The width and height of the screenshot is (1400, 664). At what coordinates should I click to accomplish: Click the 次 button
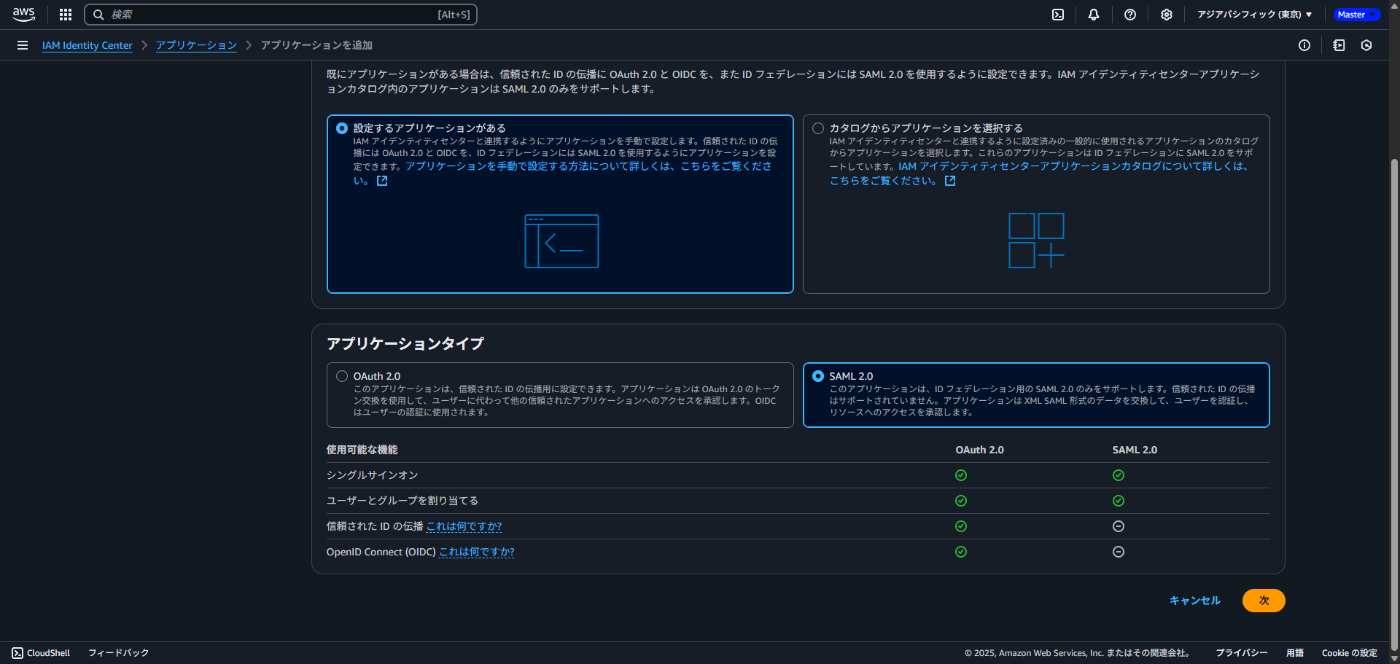pyautogui.click(x=1264, y=600)
